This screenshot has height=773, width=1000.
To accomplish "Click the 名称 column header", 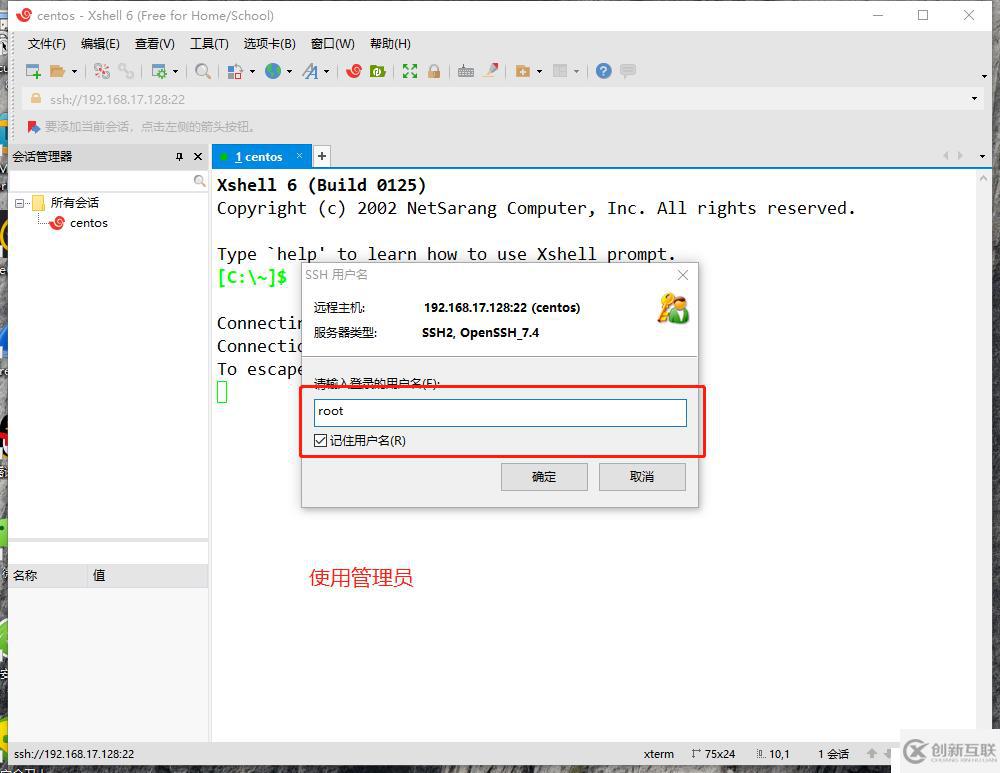I will tap(48, 575).
